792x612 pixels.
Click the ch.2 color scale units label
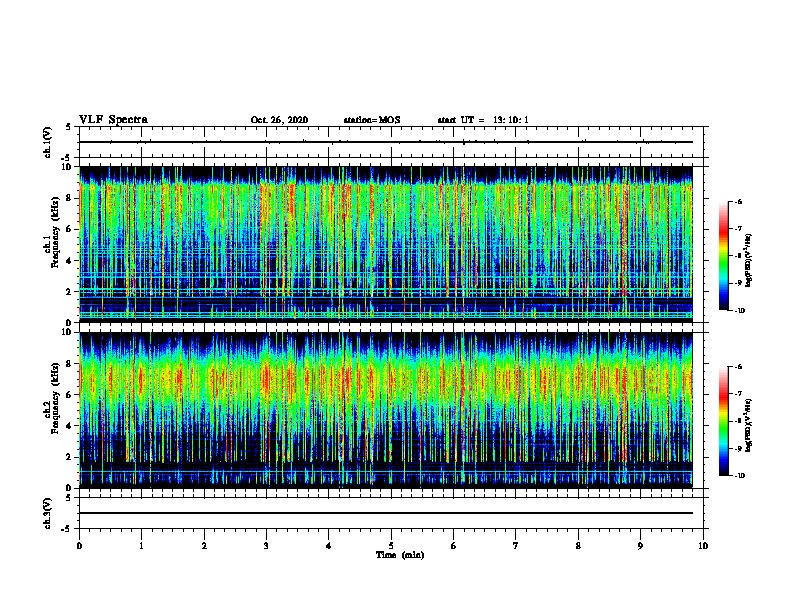click(x=749, y=425)
